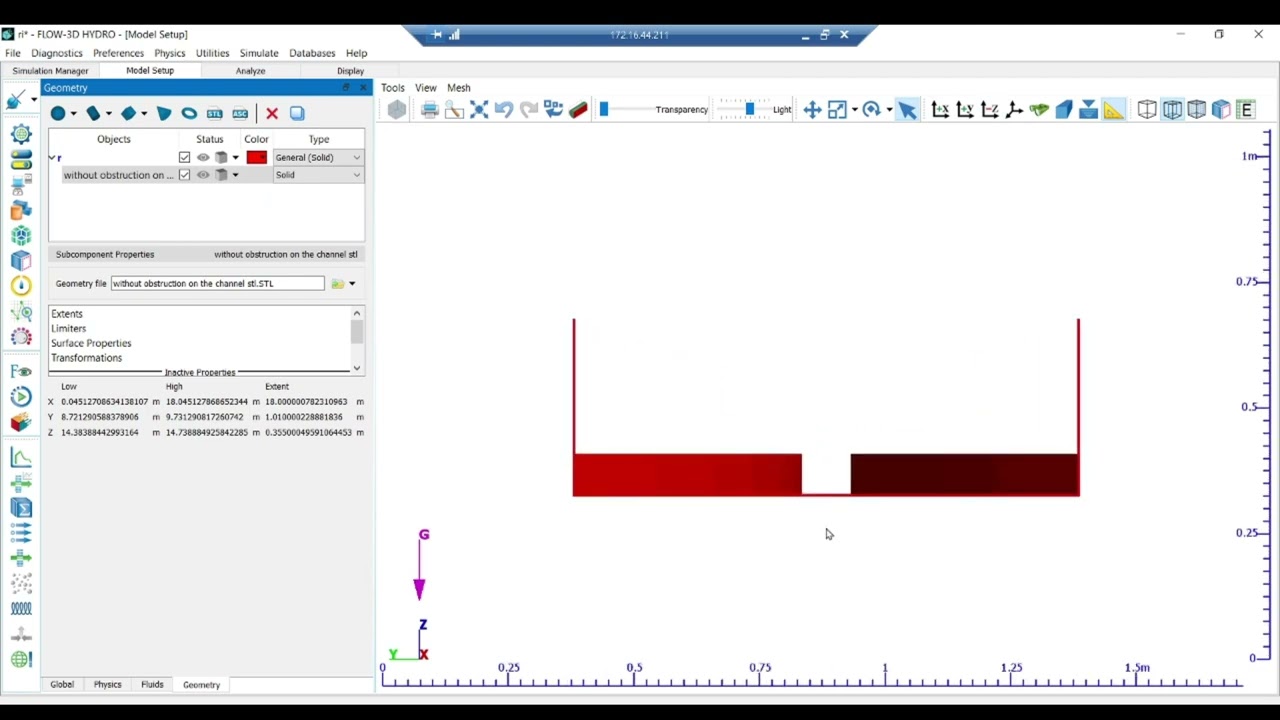Select Surface Properties in properties list
Image resolution: width=1280 pixels, height=720 pixels.
(91, 343)
